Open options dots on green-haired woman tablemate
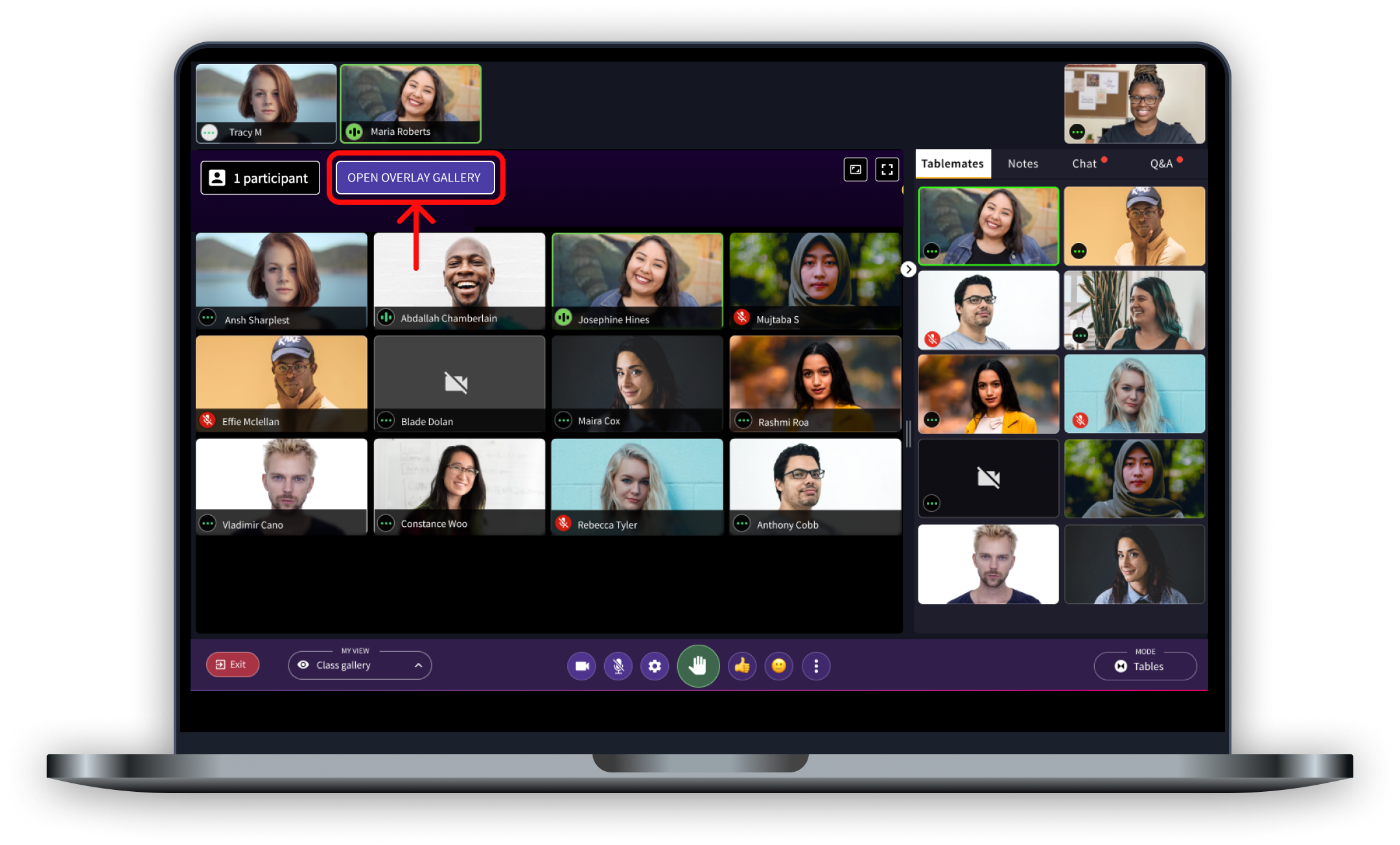 [1080, 335]
